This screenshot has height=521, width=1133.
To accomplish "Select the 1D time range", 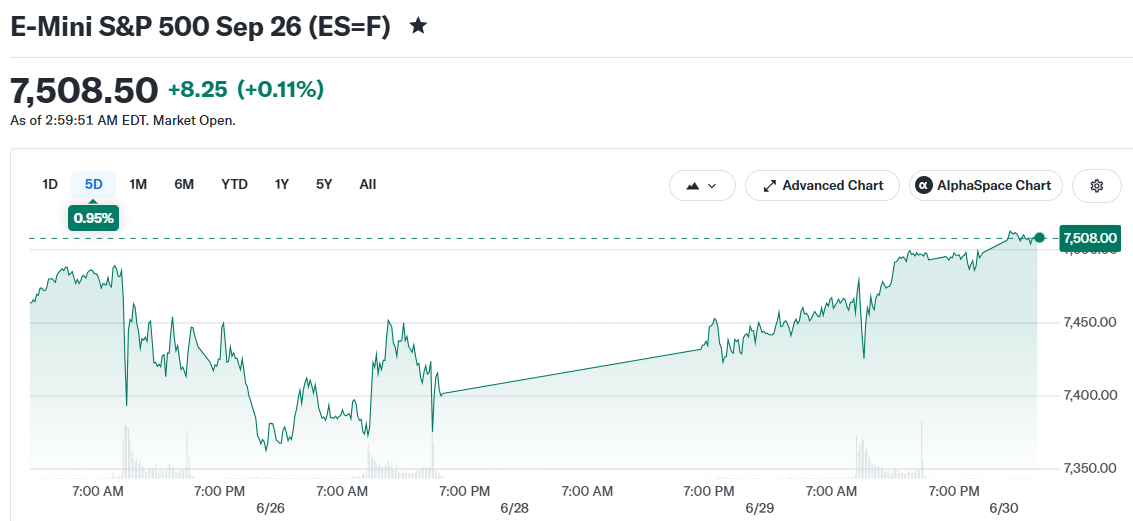I will pyautogui.click(x=50, y=184).
